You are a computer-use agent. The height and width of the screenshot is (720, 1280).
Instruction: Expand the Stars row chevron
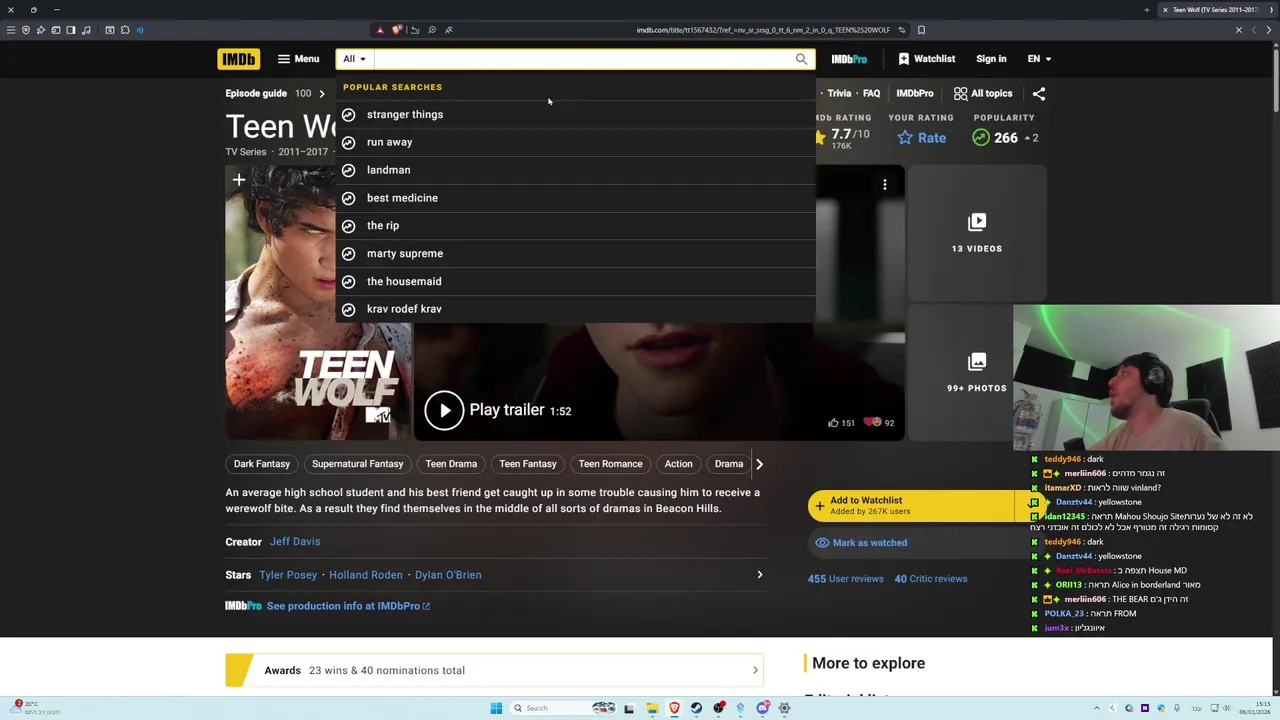[759, 575]
